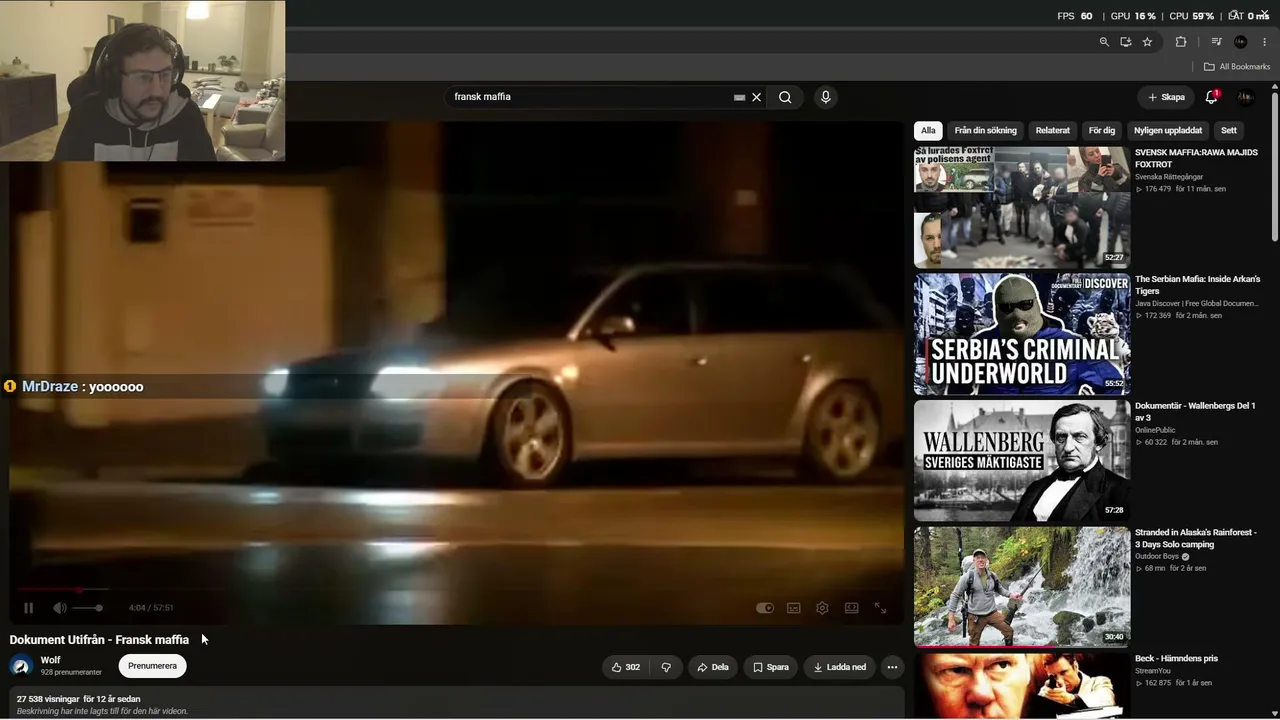Select the Alla filter chip
Viewport: 1280px width, 720px height.
point(928,130)
